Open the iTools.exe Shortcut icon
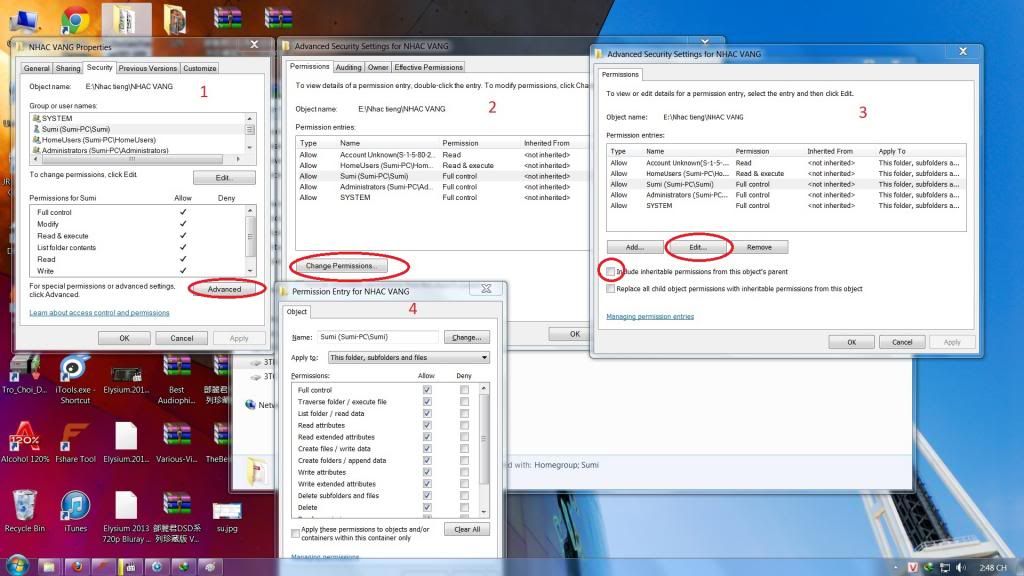This screenshot has width=1024, height=576. (75, 379)
